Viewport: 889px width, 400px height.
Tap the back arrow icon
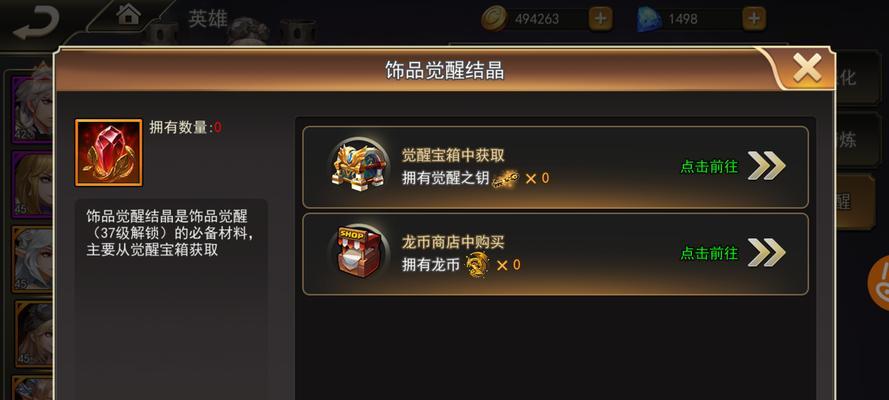pos(36,24)
